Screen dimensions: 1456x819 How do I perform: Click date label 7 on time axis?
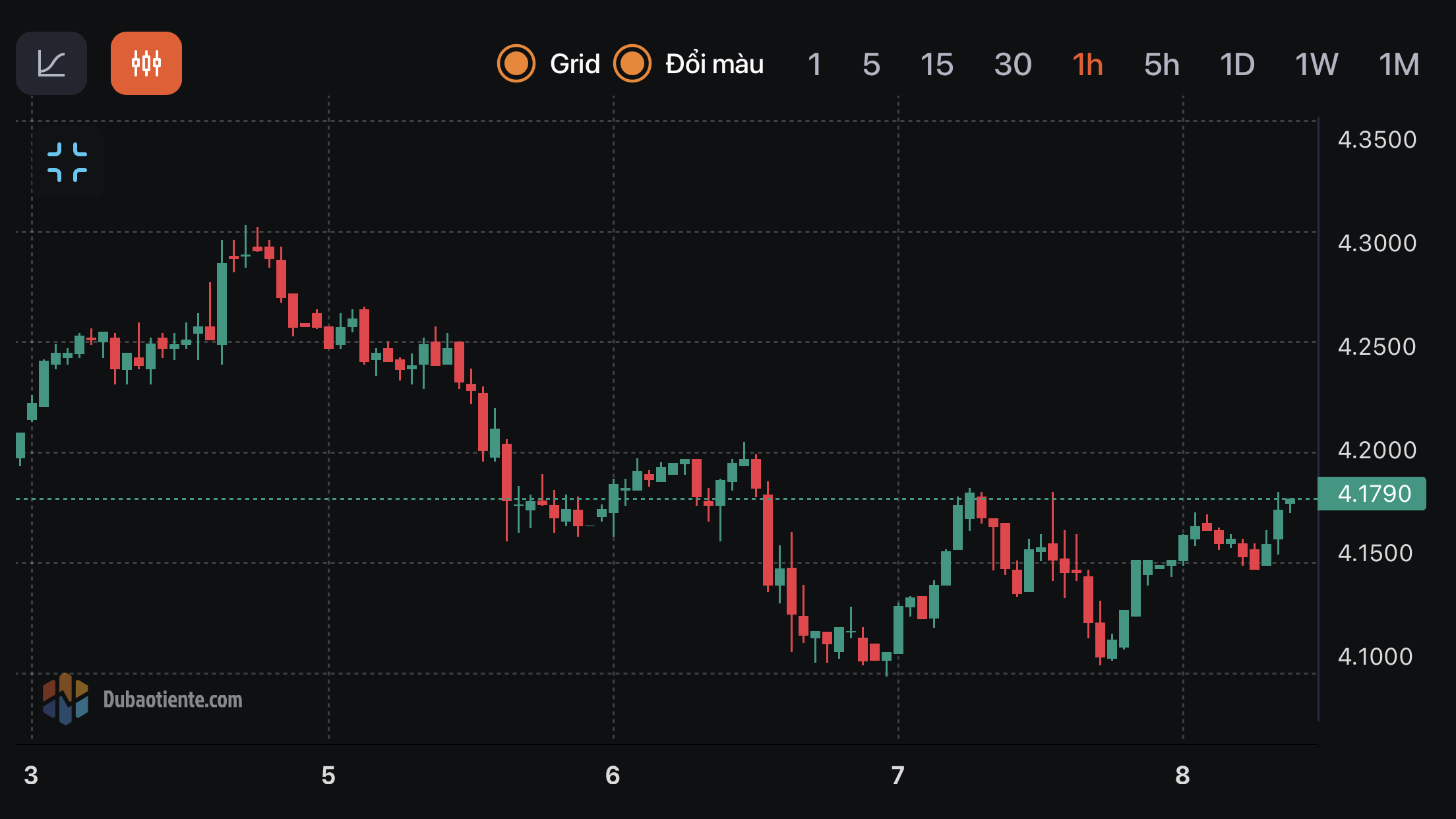pos(897,775)
